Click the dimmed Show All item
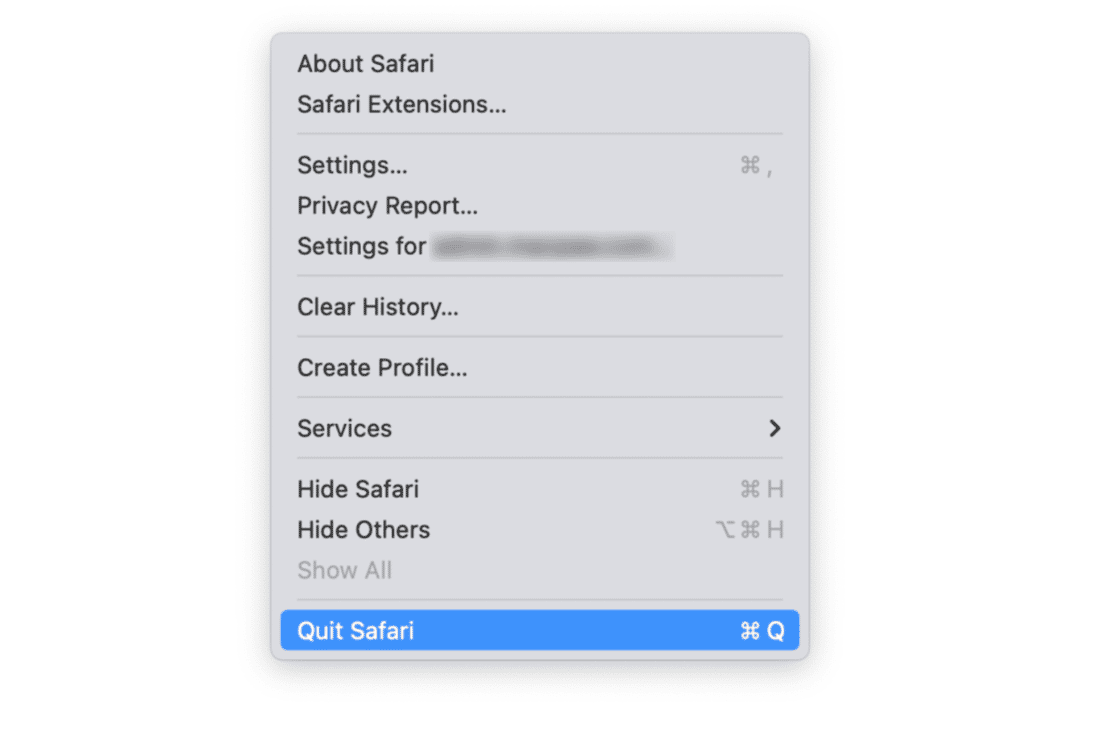1100x735 pixels. point(344,571)
